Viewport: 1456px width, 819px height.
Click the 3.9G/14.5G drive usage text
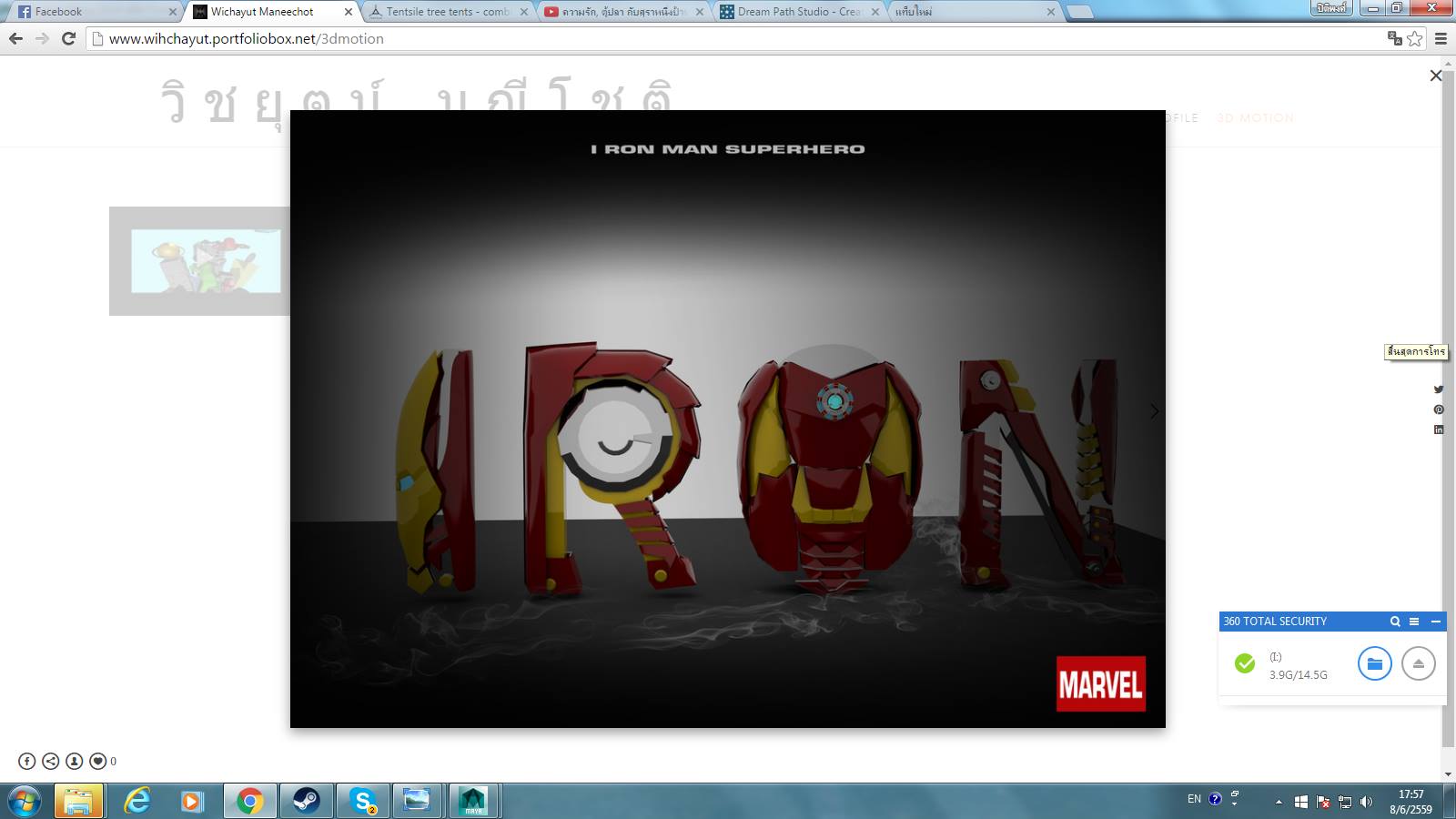(1299, 674)
